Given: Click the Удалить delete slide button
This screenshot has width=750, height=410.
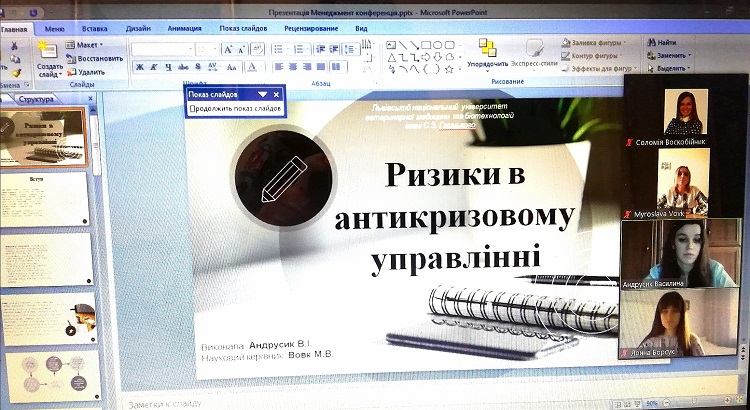Looking at the screenshot, I should (86, 72).
